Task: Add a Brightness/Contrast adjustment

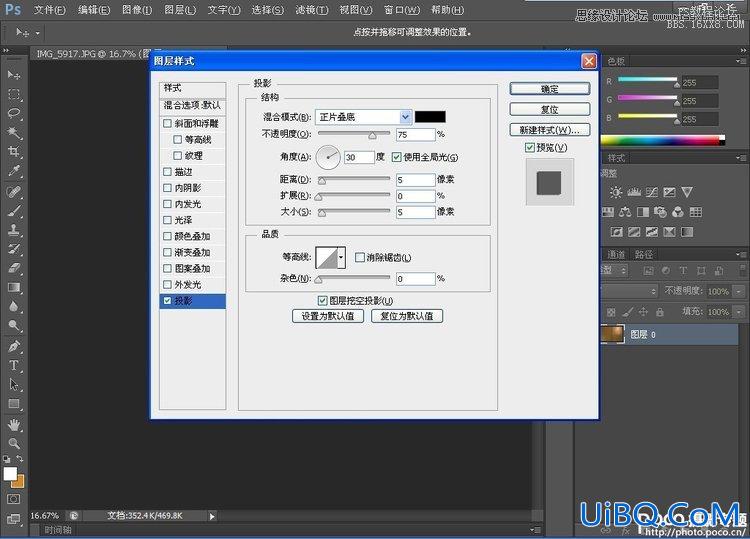Action: point(616,192)
